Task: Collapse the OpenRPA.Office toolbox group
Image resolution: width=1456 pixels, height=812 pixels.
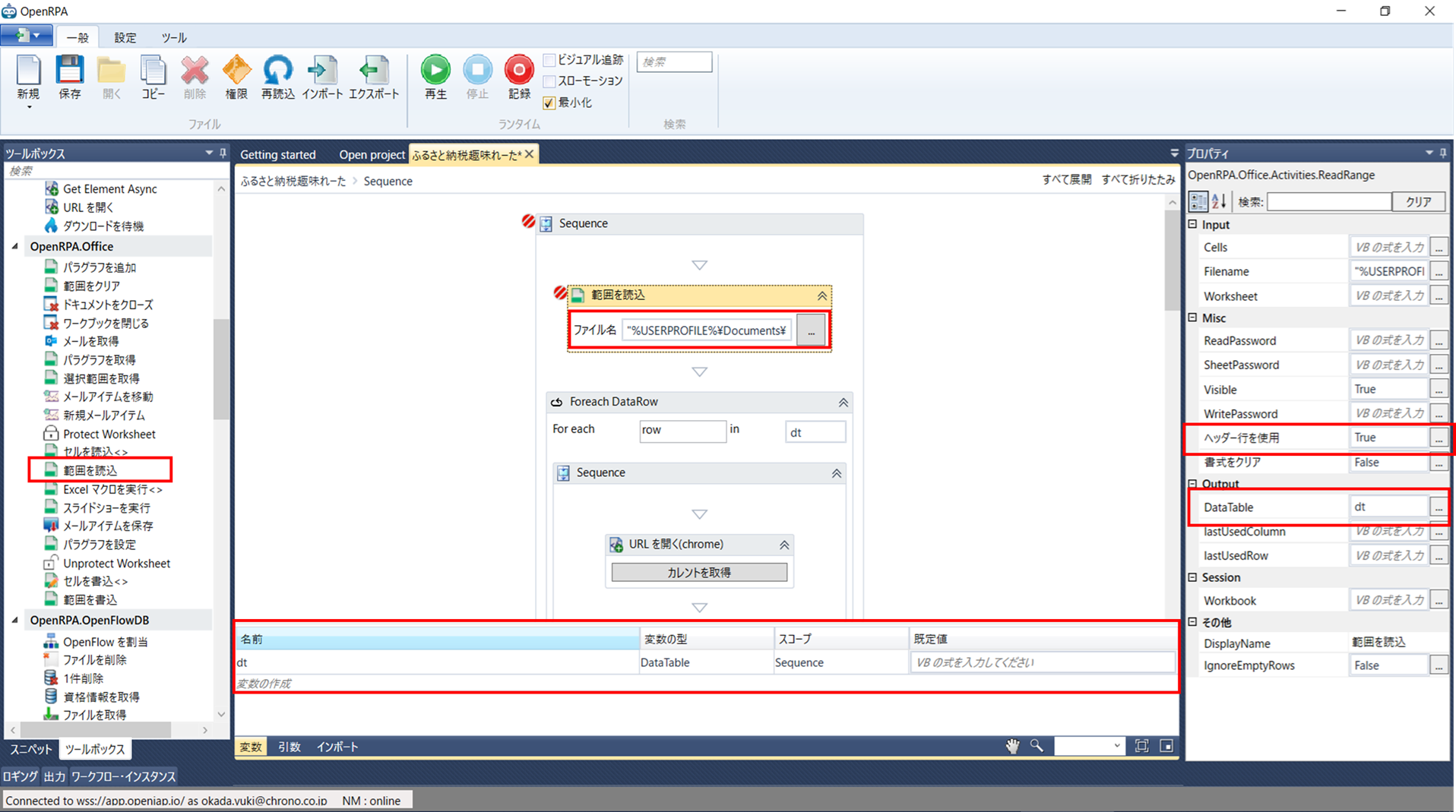Action: tap(15, 246)
